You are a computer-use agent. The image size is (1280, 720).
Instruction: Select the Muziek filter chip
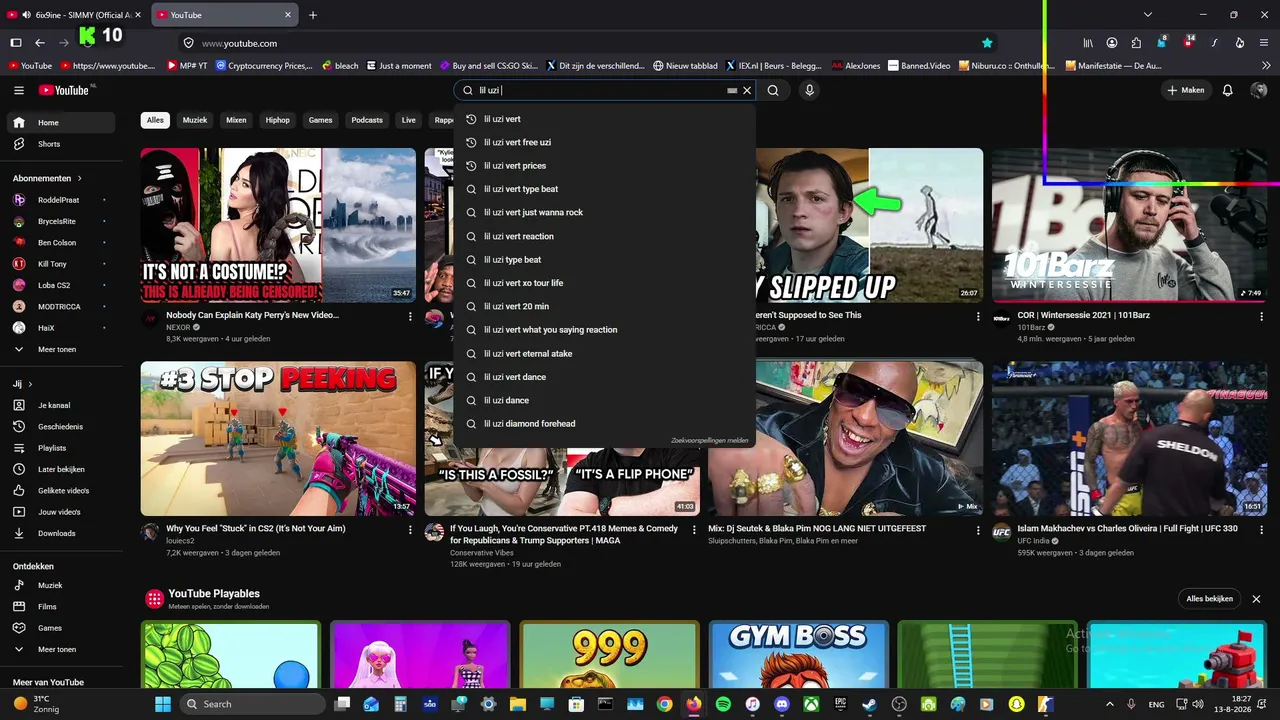[x=195, y=120]
